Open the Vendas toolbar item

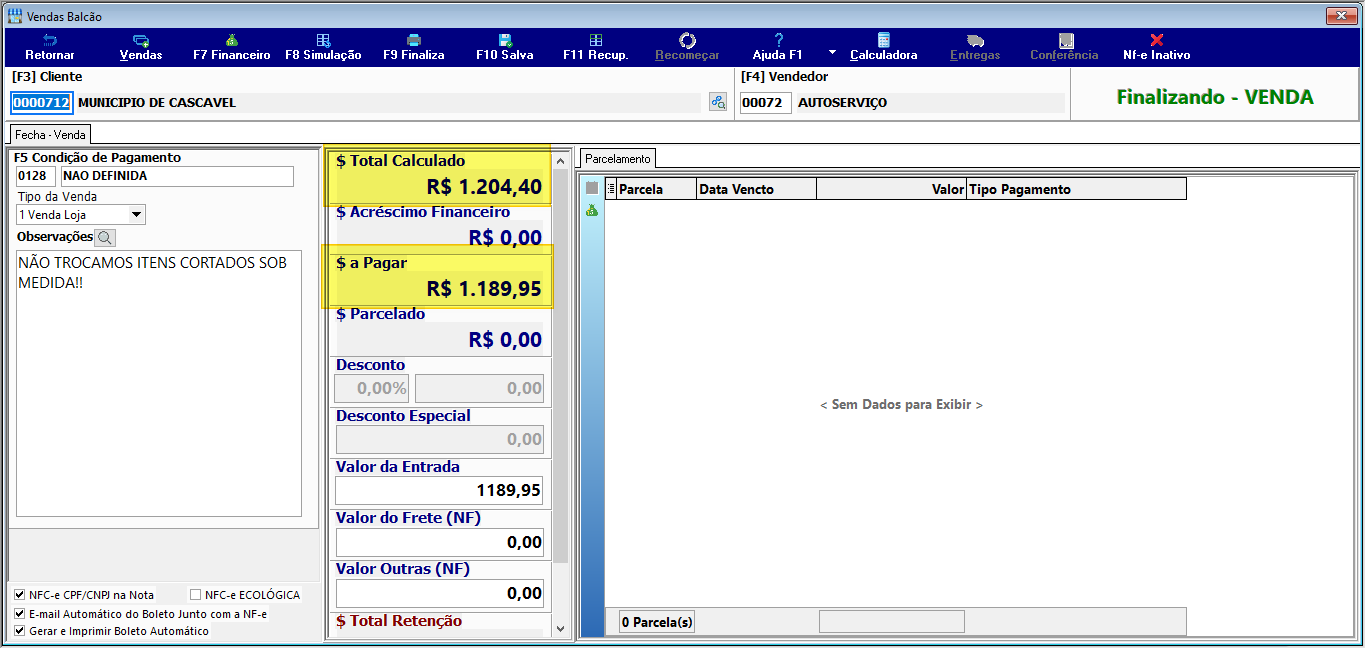click(141, 47)
